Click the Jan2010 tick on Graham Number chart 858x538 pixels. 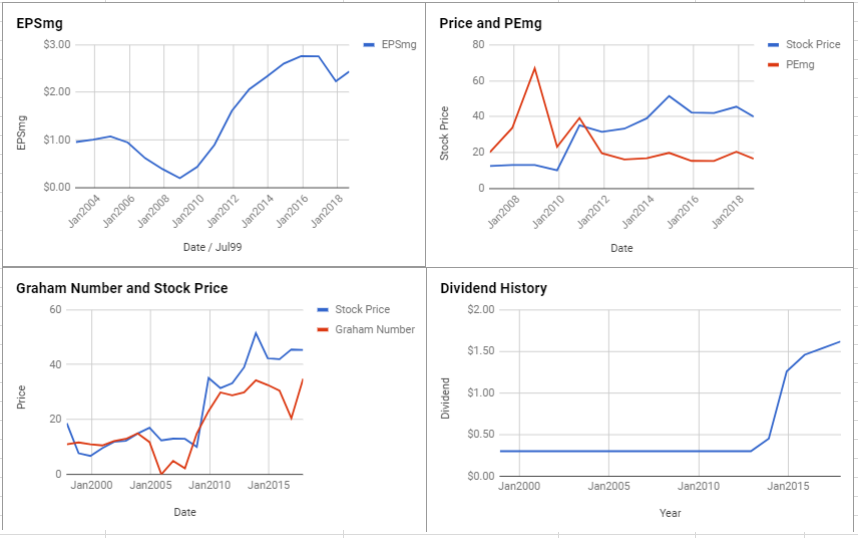pyautogui.click(x=210, y=485)
